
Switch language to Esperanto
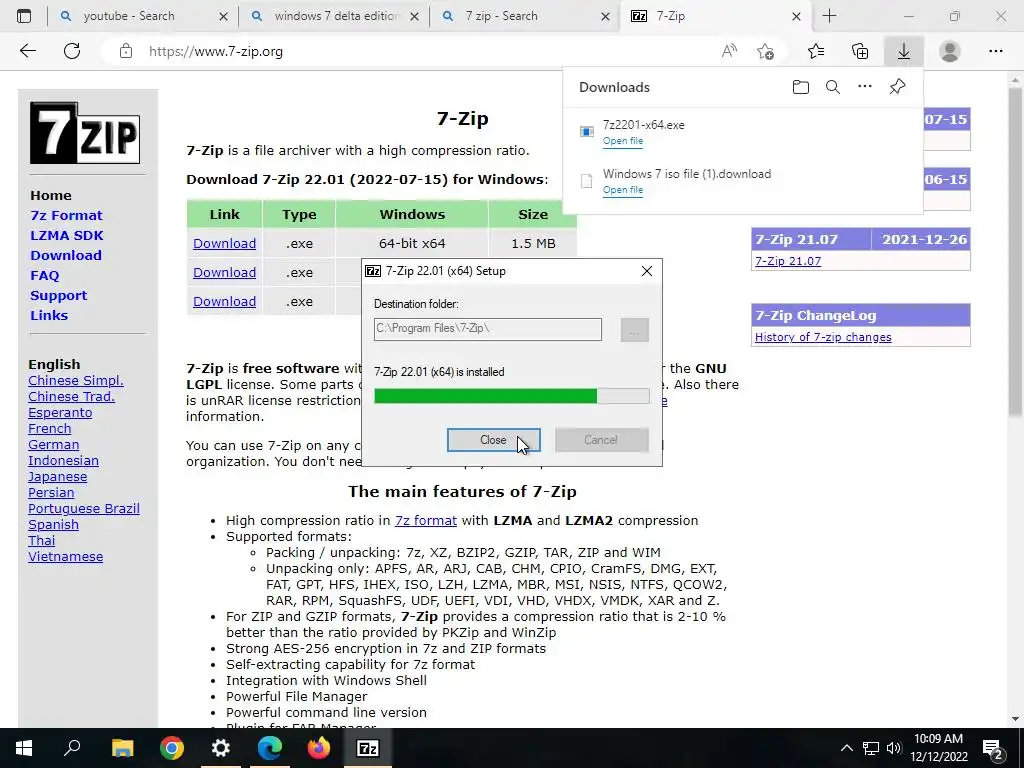60,413
